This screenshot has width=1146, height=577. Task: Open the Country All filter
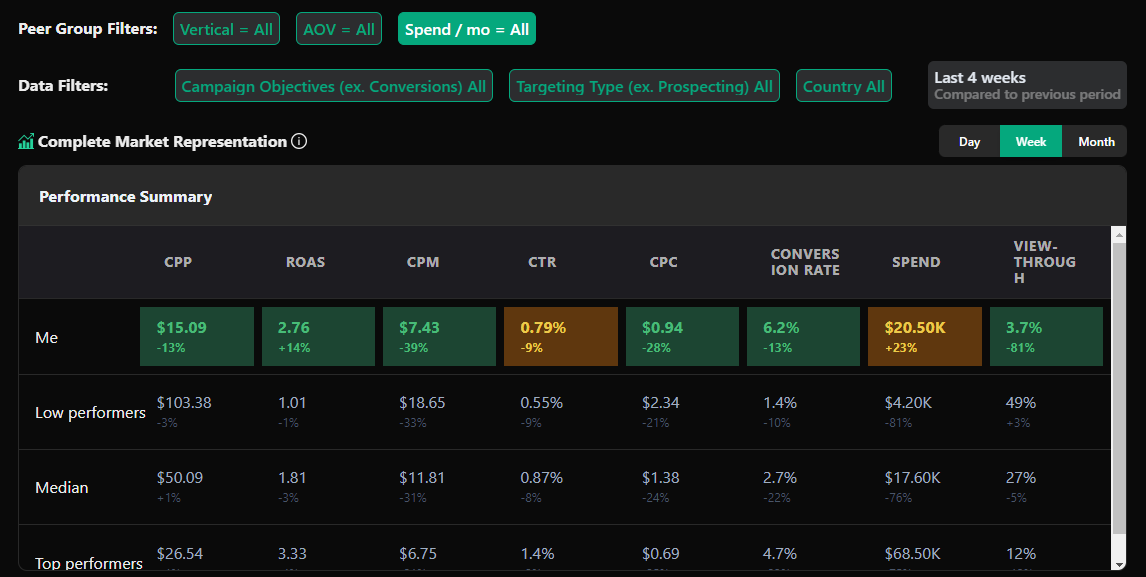844,86
